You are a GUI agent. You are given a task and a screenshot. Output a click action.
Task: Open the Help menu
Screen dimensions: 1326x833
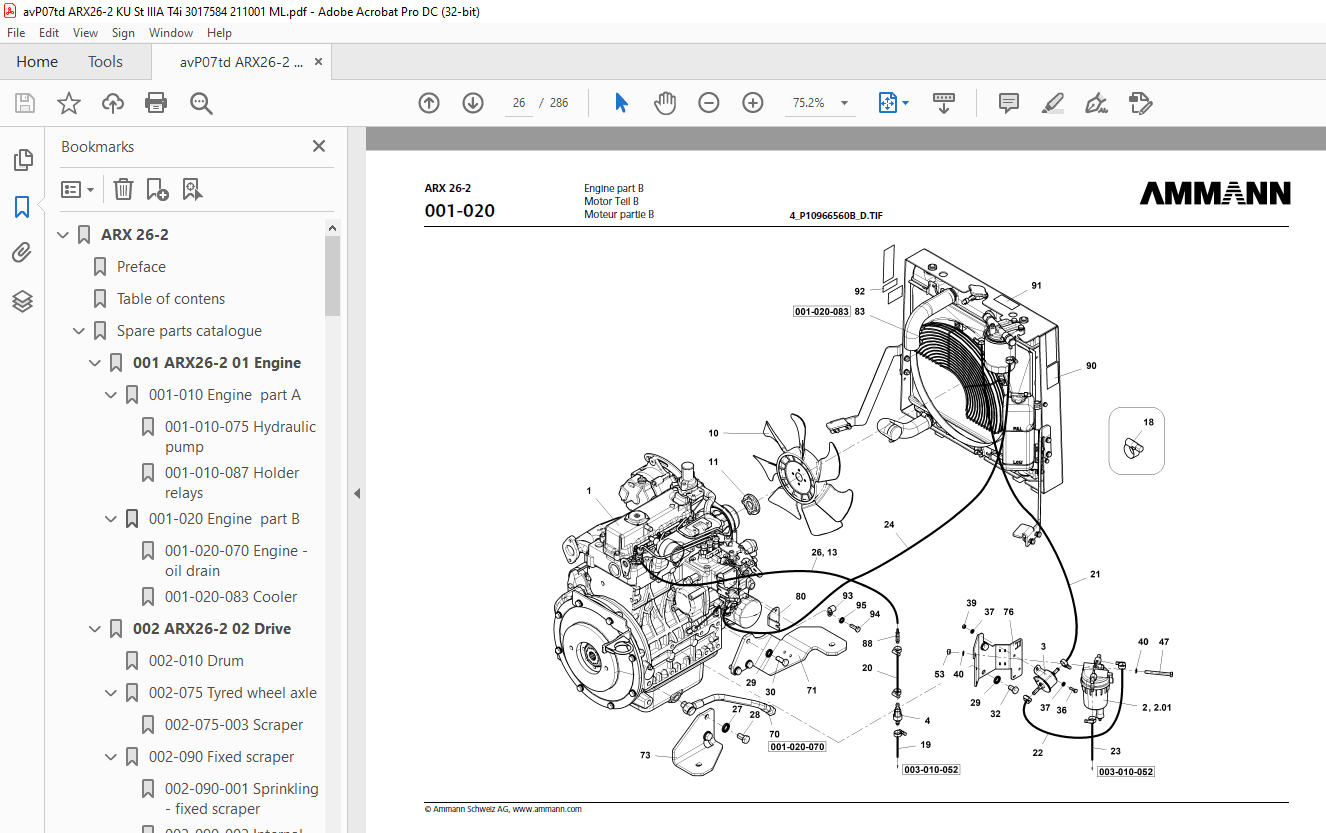click(x=219, y=32)
